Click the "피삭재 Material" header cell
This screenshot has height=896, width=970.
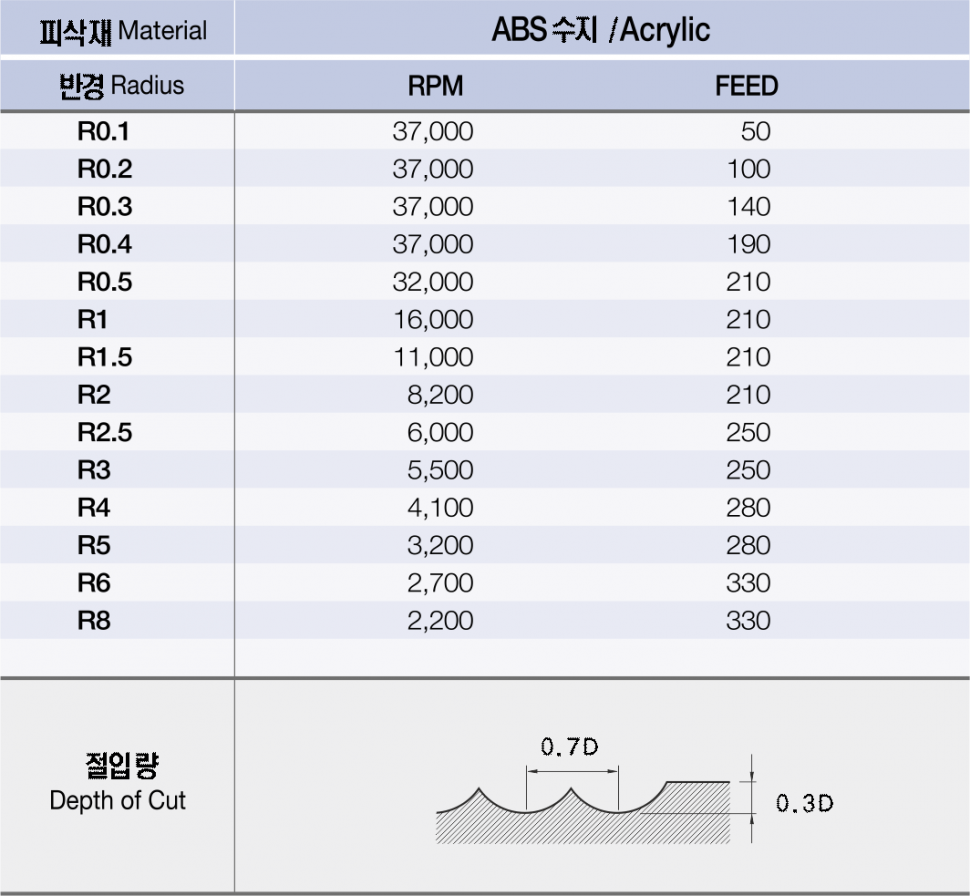coord(122,30)
